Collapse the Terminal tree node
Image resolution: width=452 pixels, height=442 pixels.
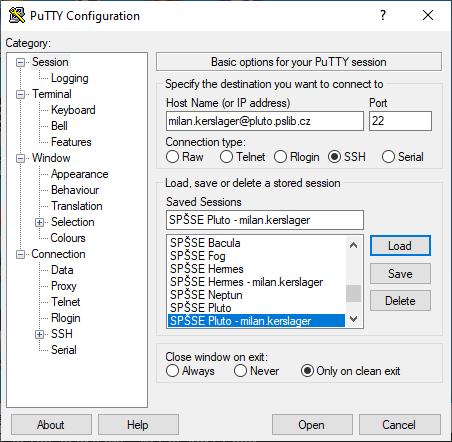pyautogui.click(x=21, y=94)
